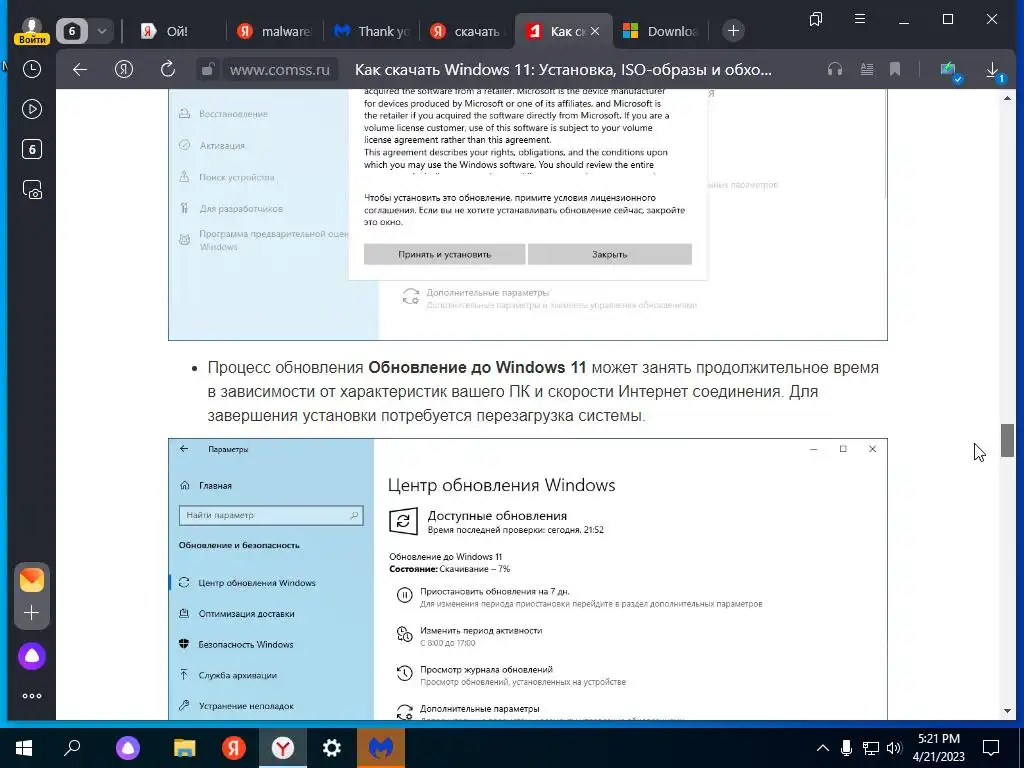Image resolution: width=1024 pixels, height=768 pixels.
Task: Close the active Как скачать tab
Action: [595, 31]
